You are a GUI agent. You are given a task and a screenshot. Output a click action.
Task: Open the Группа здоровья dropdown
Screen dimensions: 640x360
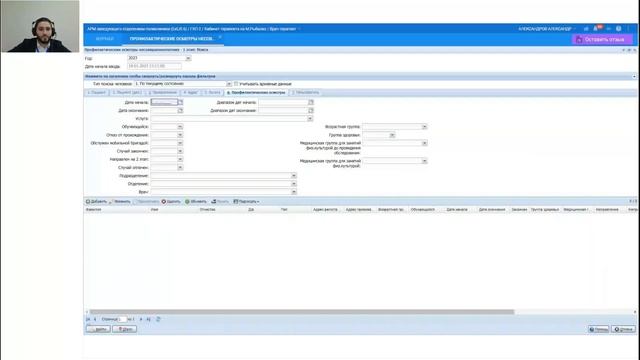(x=392, y=135)
